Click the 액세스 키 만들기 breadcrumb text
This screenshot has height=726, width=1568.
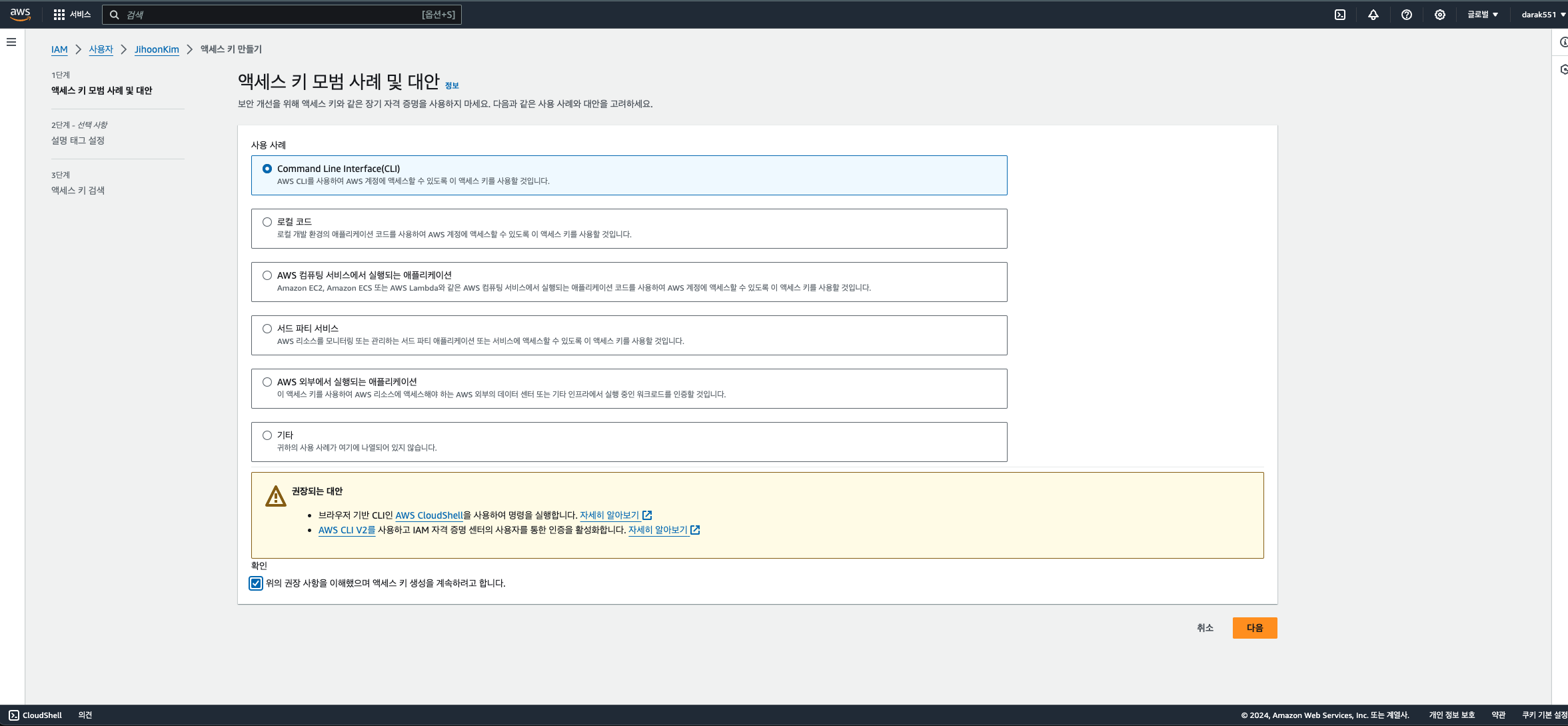click(231, 49)
